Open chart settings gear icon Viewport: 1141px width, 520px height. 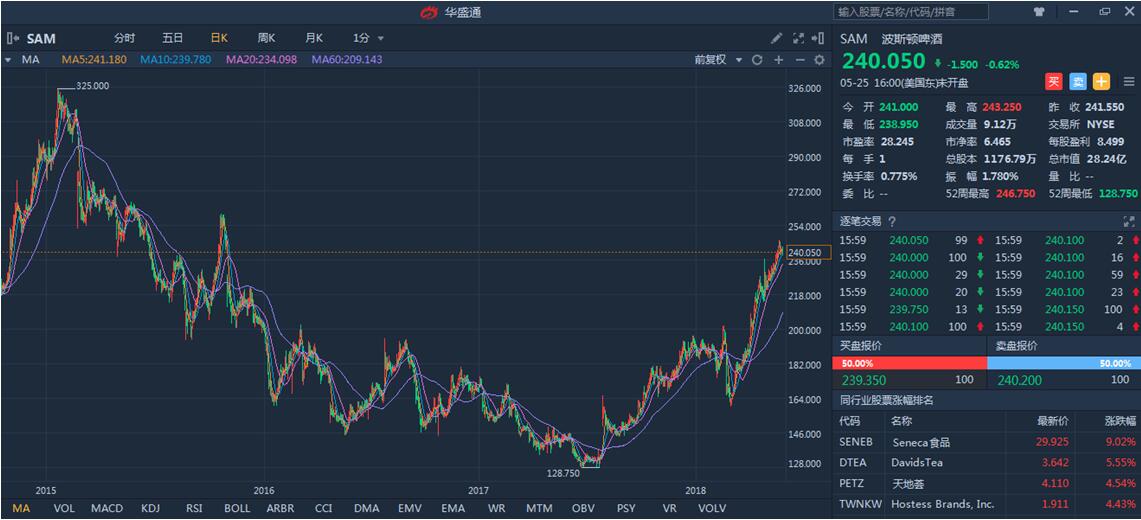click(819, 60)
